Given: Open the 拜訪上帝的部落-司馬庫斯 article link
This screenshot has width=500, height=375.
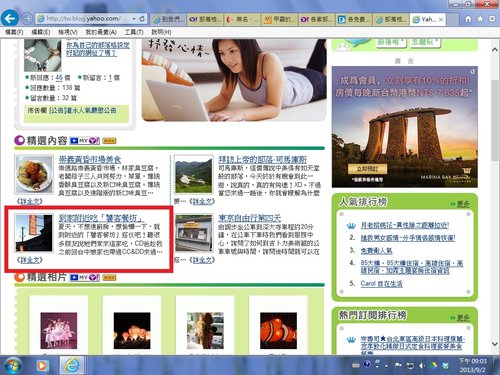Looking at the screenshot, I should (x=262, y=159).
